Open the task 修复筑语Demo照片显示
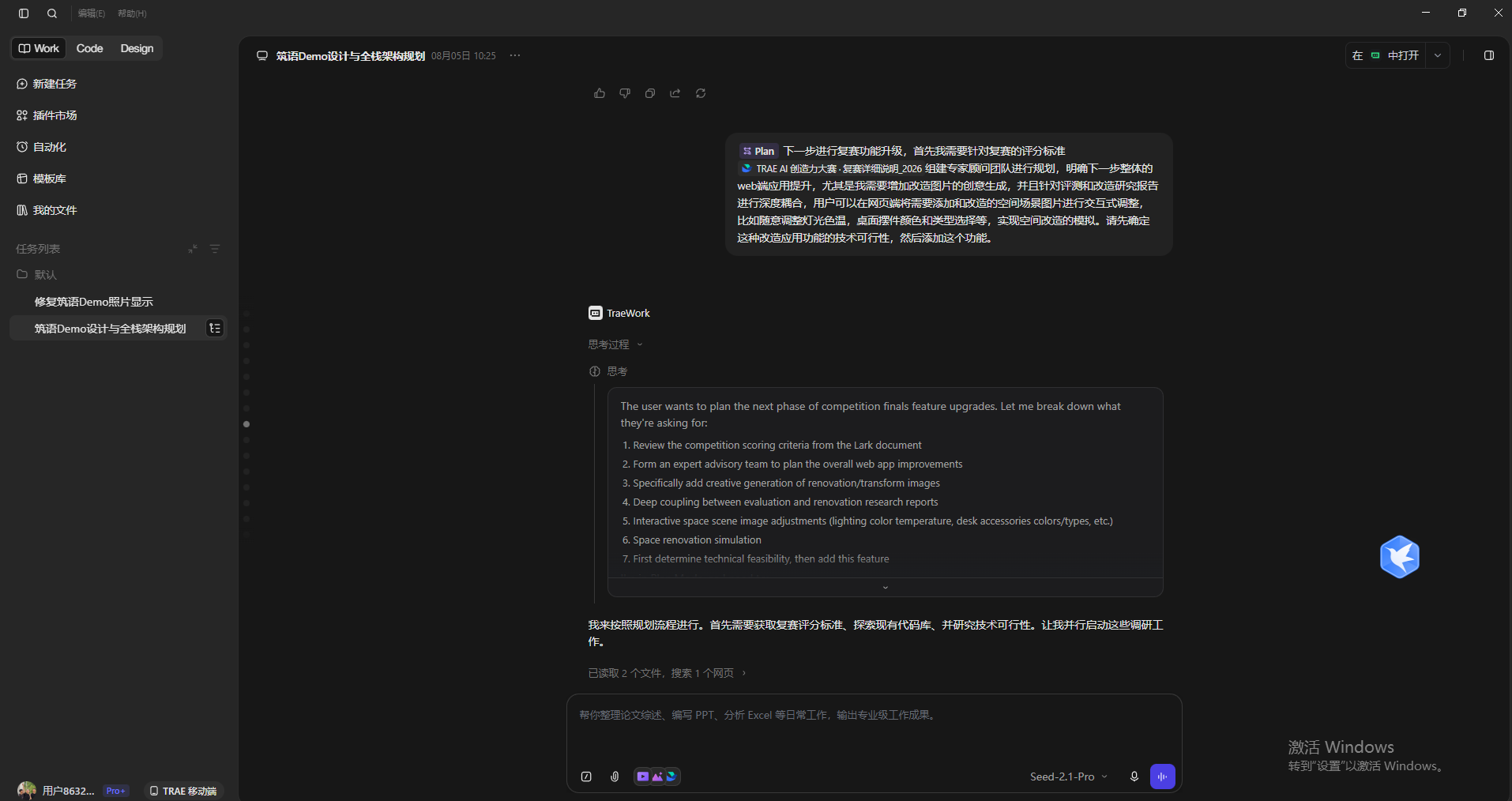 pyautogui.click(x=94, y=302)
